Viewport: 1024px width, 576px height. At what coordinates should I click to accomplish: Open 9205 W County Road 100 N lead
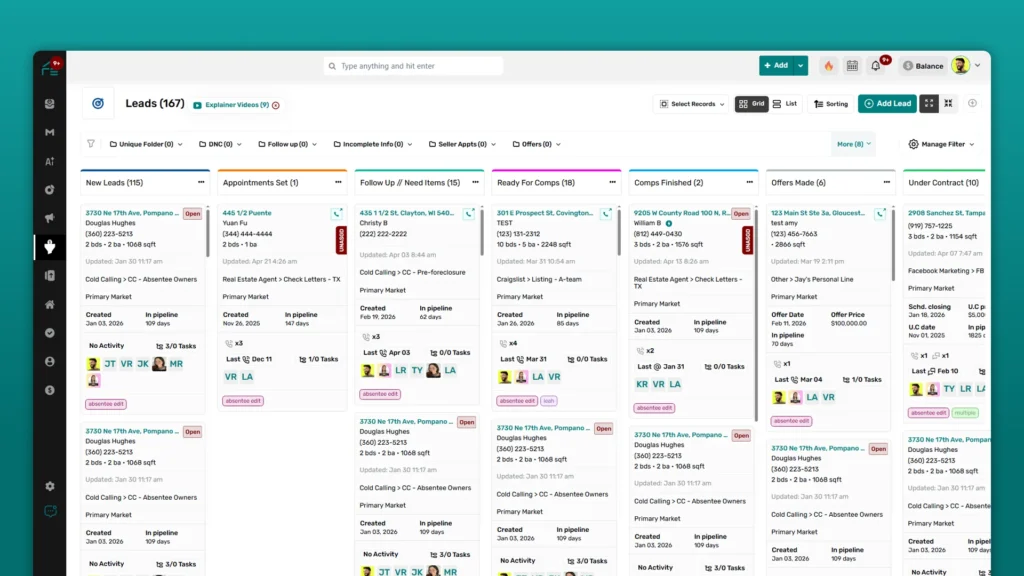tap(682, 213)
